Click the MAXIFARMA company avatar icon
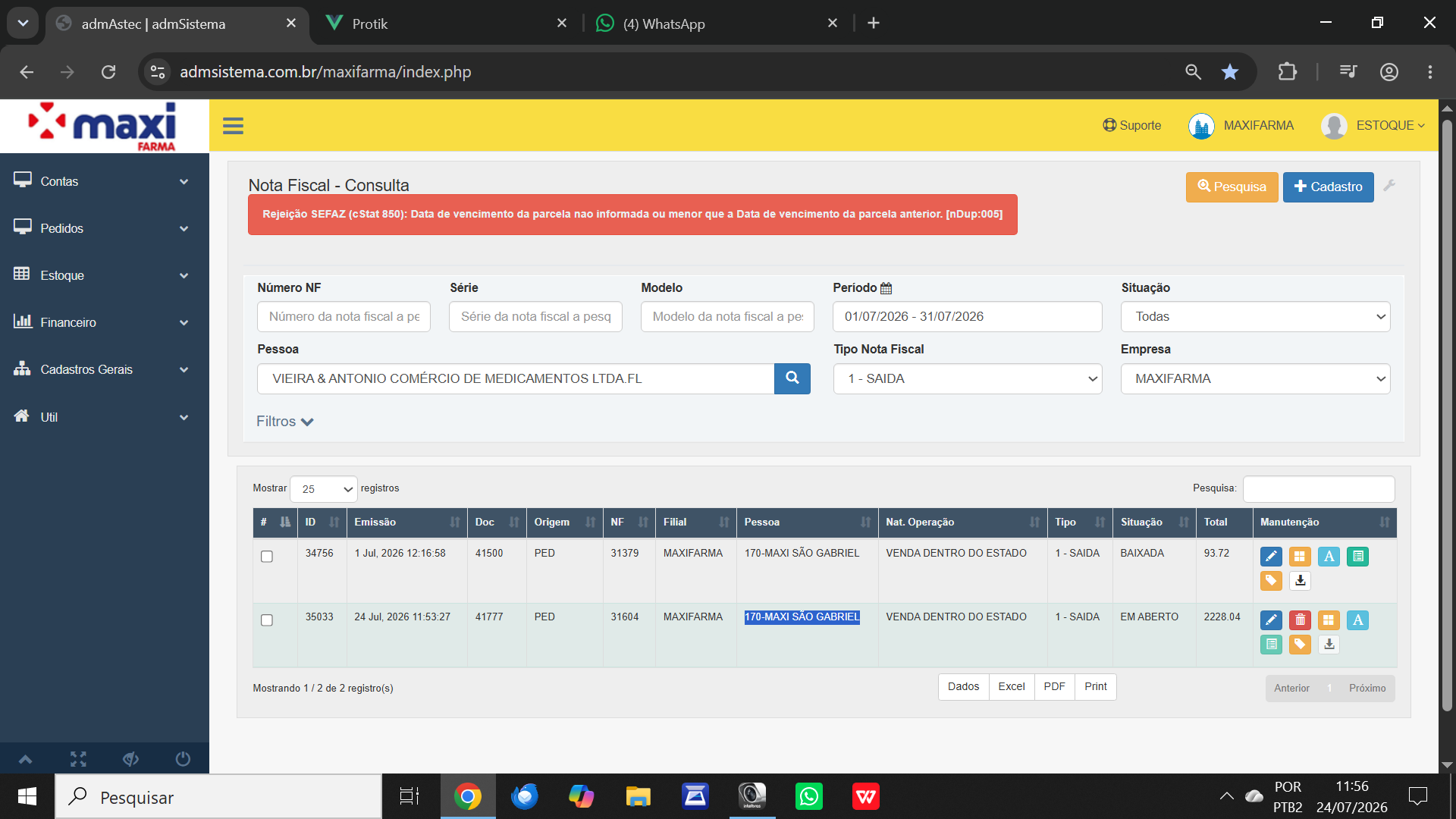 (x=1201, y=126)
